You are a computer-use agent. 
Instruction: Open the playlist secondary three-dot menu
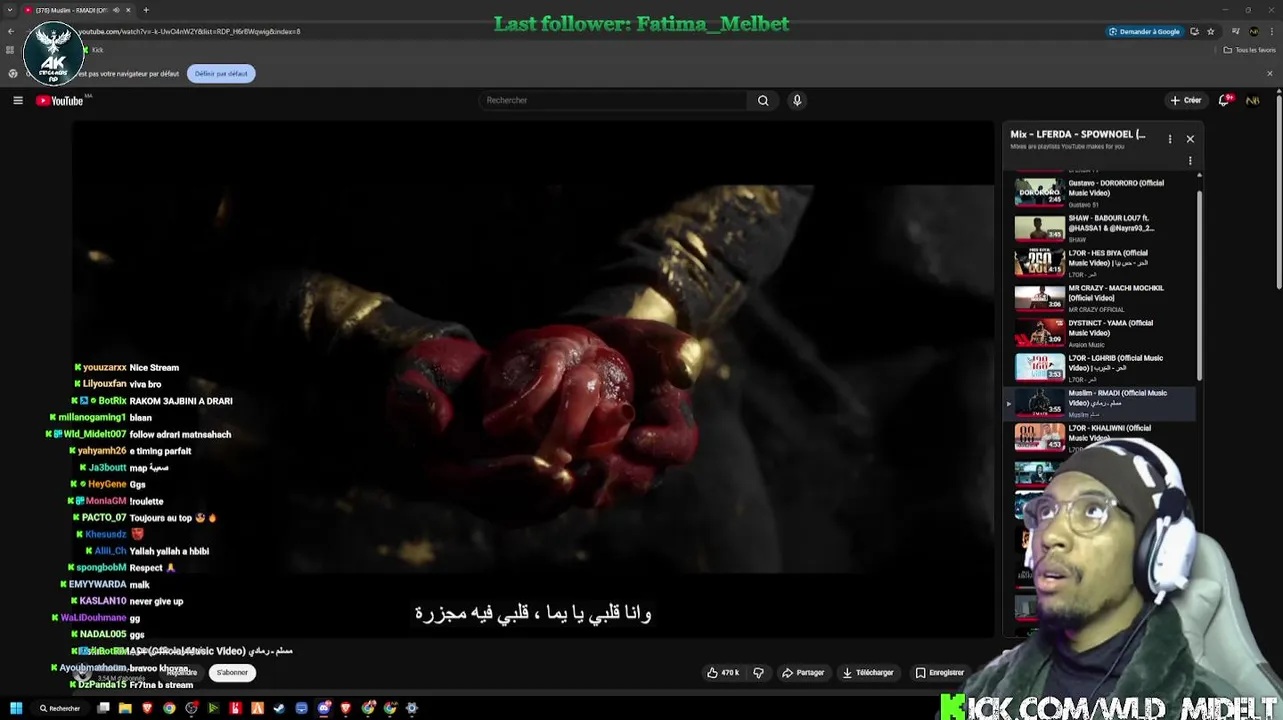tap(1190, 160)
